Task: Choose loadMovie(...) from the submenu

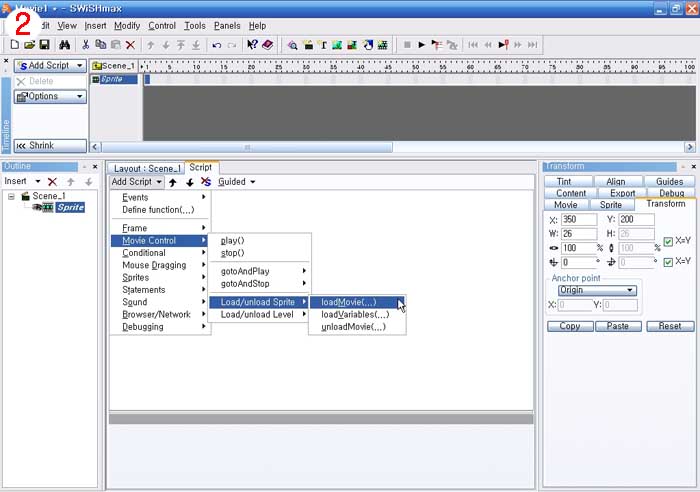Action: (357, 302)
